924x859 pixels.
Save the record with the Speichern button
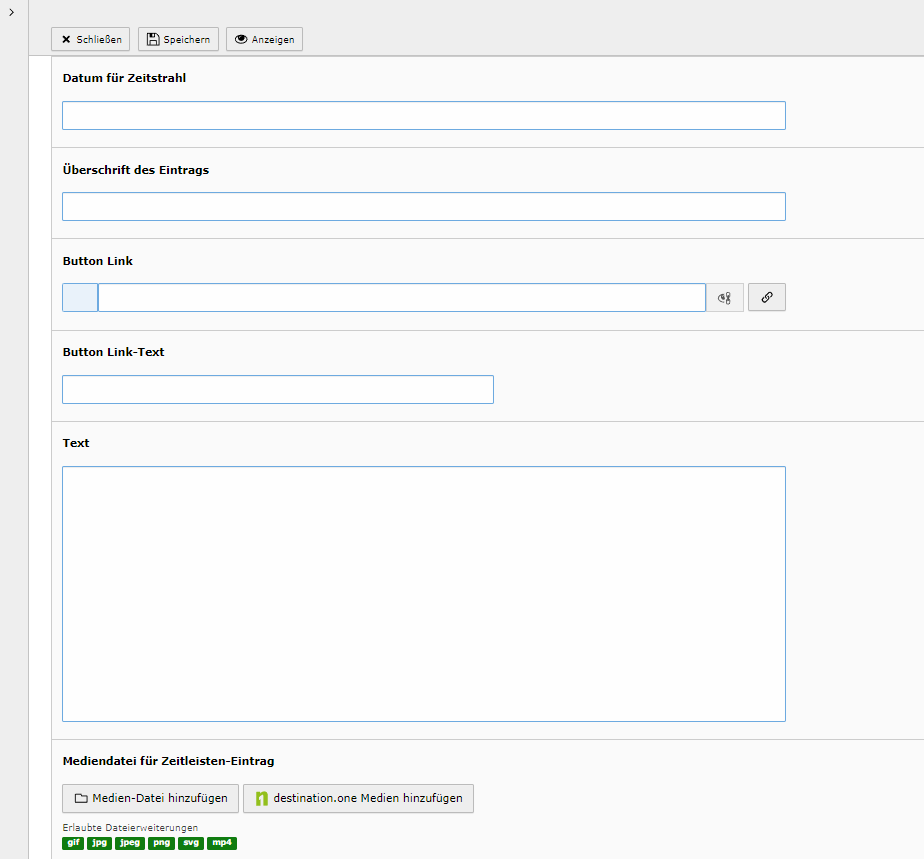pos(179,39)
